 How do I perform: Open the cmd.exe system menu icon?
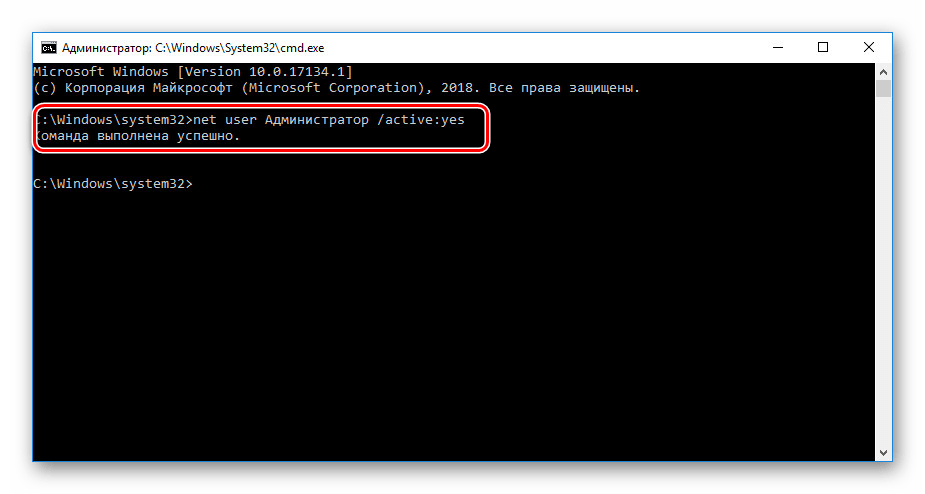[x=47, y=47]
